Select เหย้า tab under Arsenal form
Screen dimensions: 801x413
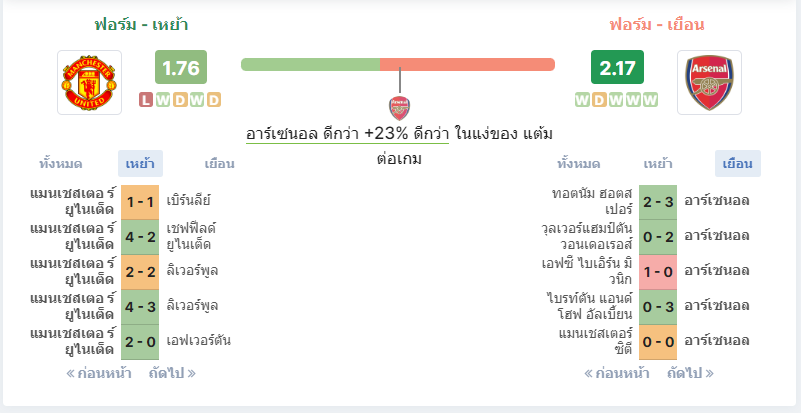click(657, 164)
